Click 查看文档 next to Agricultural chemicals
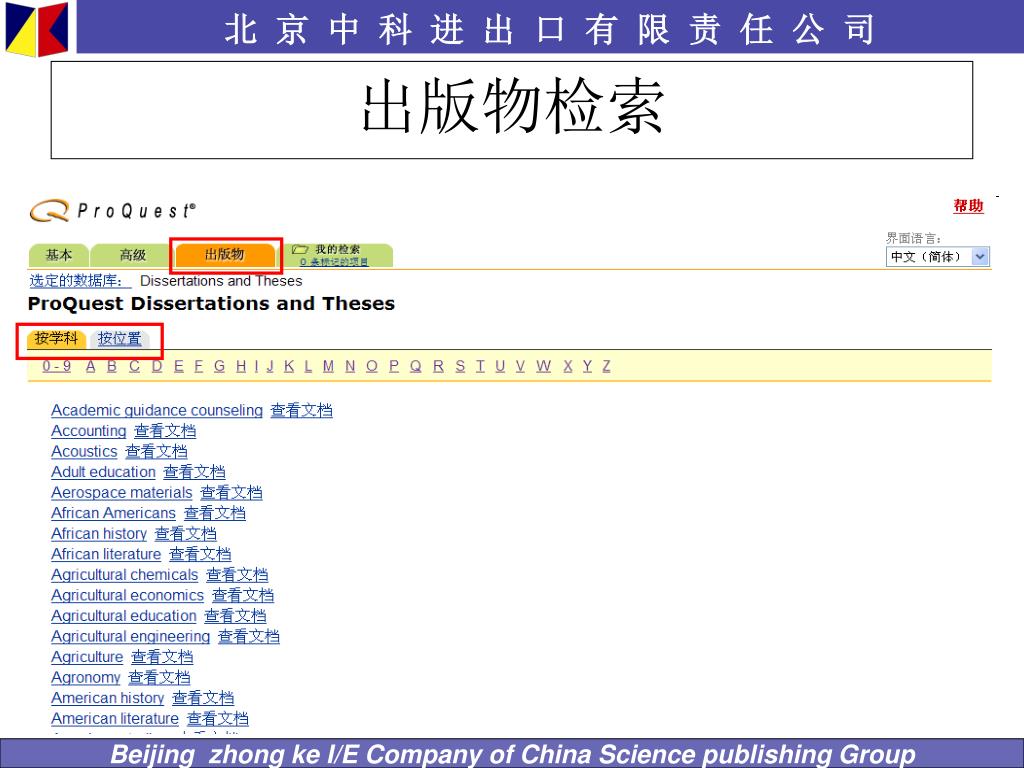Image resolution: width=1024 pixels, height=768 pixels. point(237,575)
